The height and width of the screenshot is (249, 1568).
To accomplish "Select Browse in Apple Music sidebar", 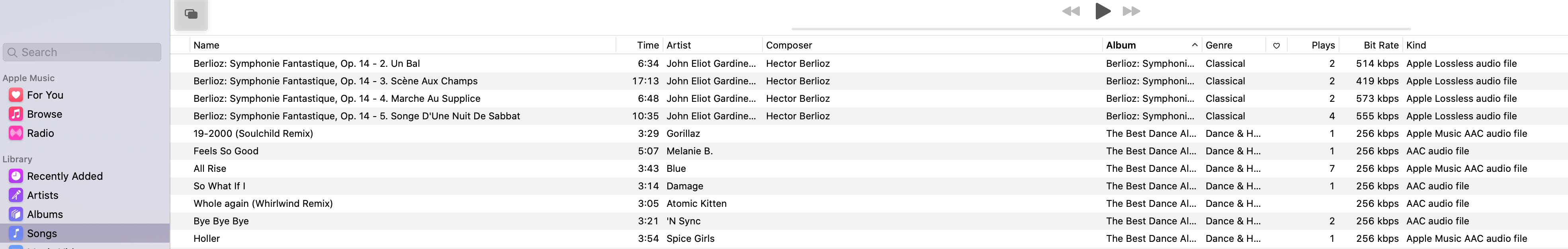I will 45,114.
